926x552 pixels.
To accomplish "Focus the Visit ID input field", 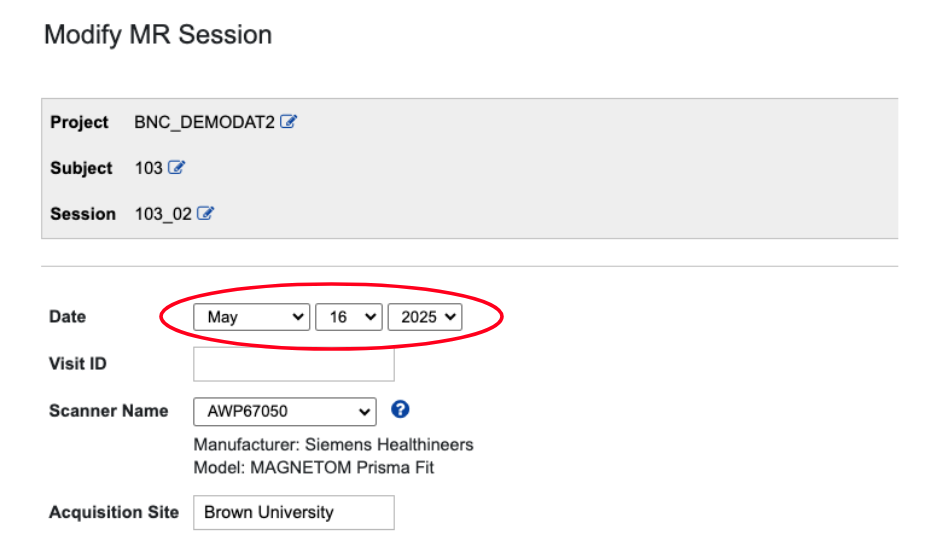I will (294, 364).
